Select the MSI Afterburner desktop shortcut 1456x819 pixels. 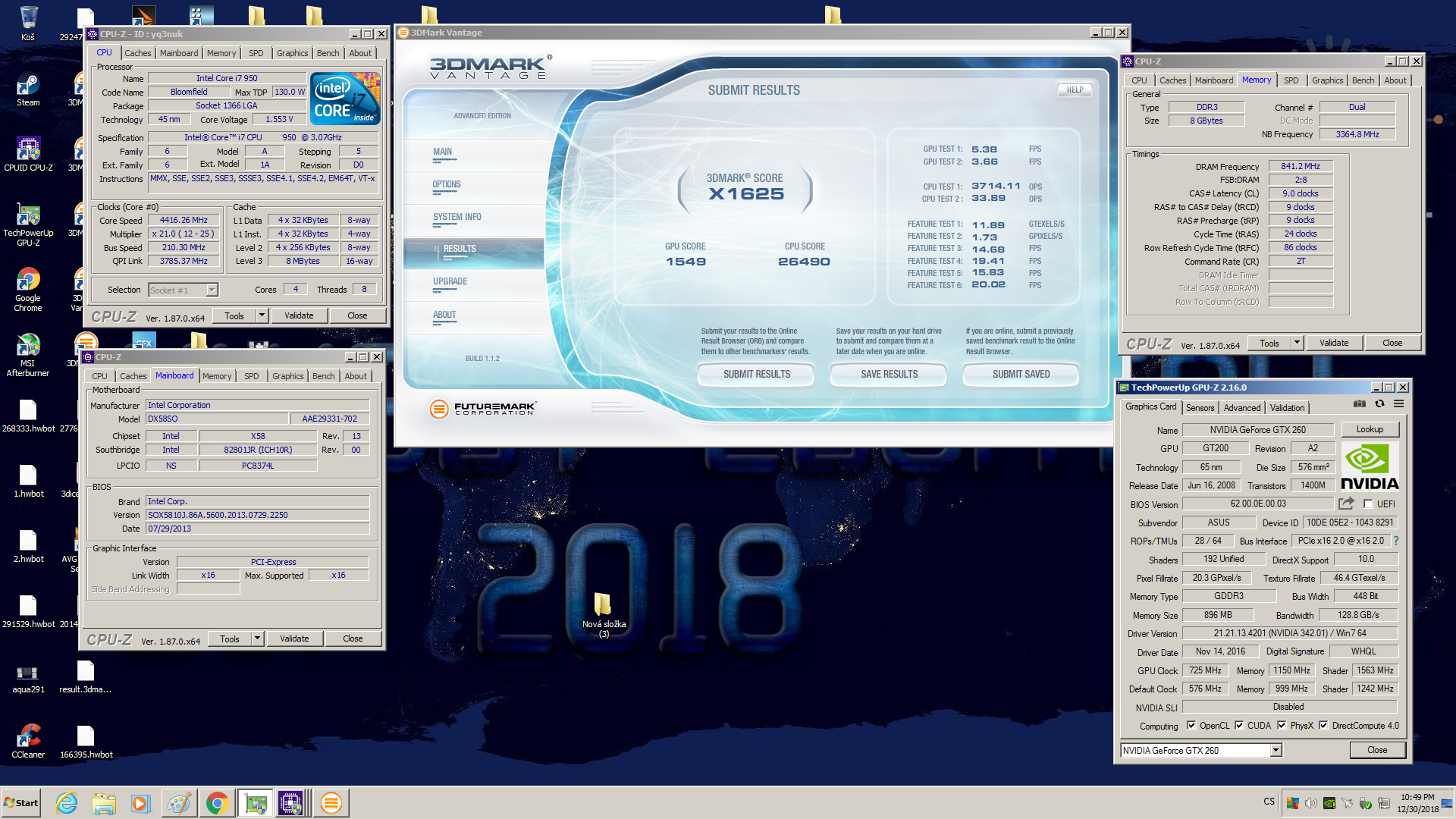click(28, 355)
